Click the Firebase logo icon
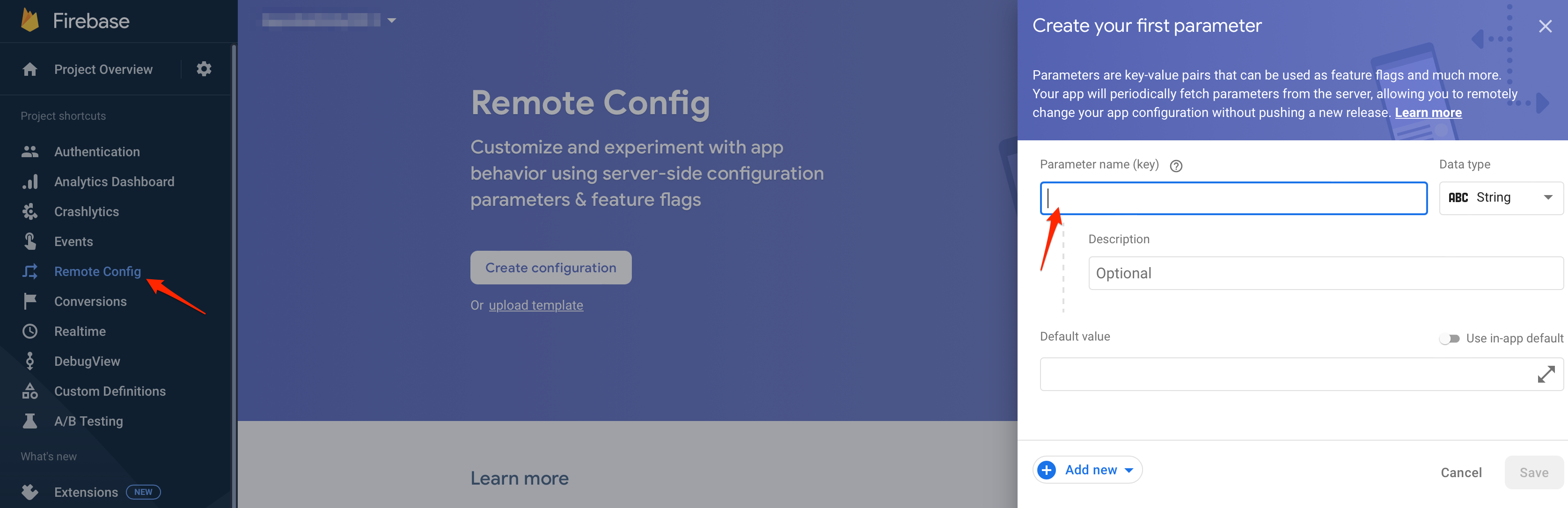The height and width of the screenshot is (508, 1568). point(30,20)
